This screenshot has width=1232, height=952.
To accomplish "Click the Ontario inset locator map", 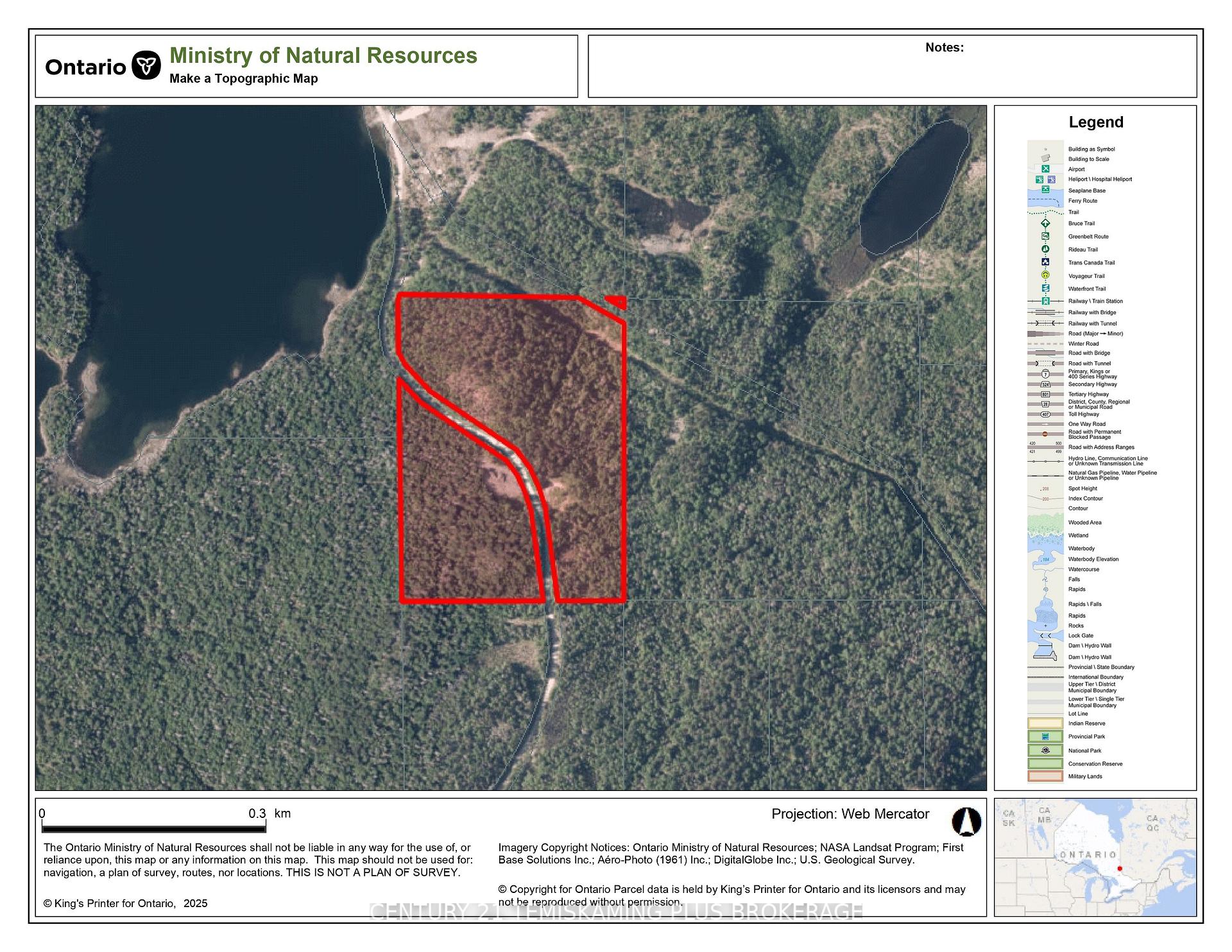I will [1095, 857].
